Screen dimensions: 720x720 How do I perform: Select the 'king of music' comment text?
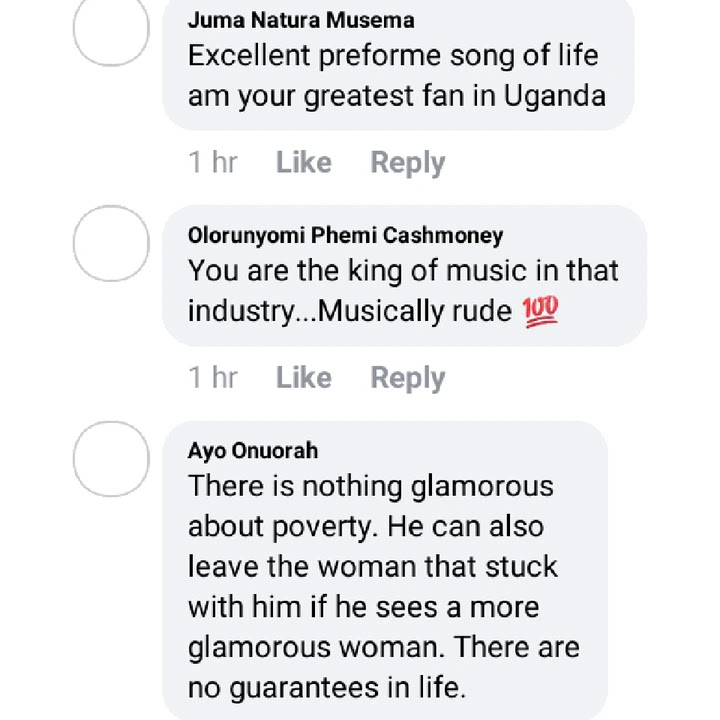pos(403,291)
